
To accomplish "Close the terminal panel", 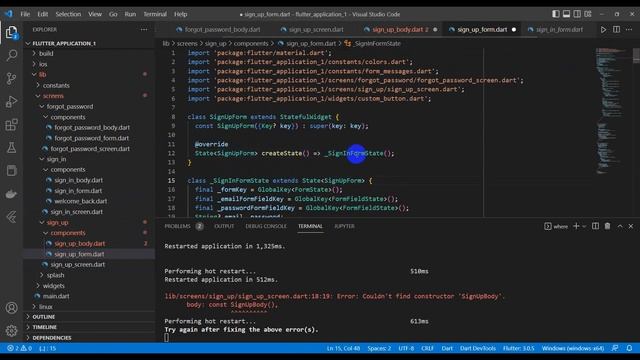I will [x=631, y=226].
